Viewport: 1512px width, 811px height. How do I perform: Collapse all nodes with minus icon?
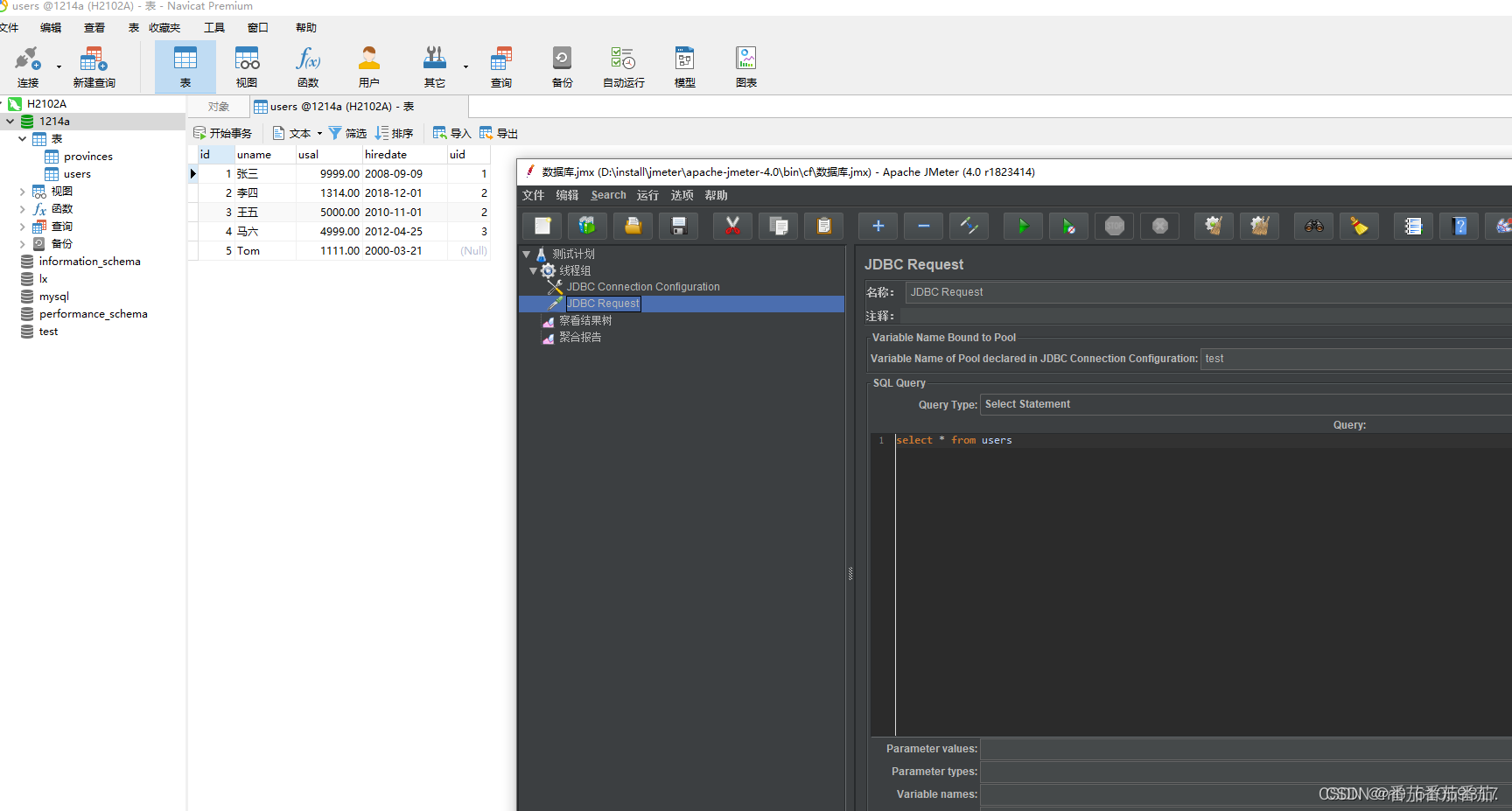tap(924, 226)
